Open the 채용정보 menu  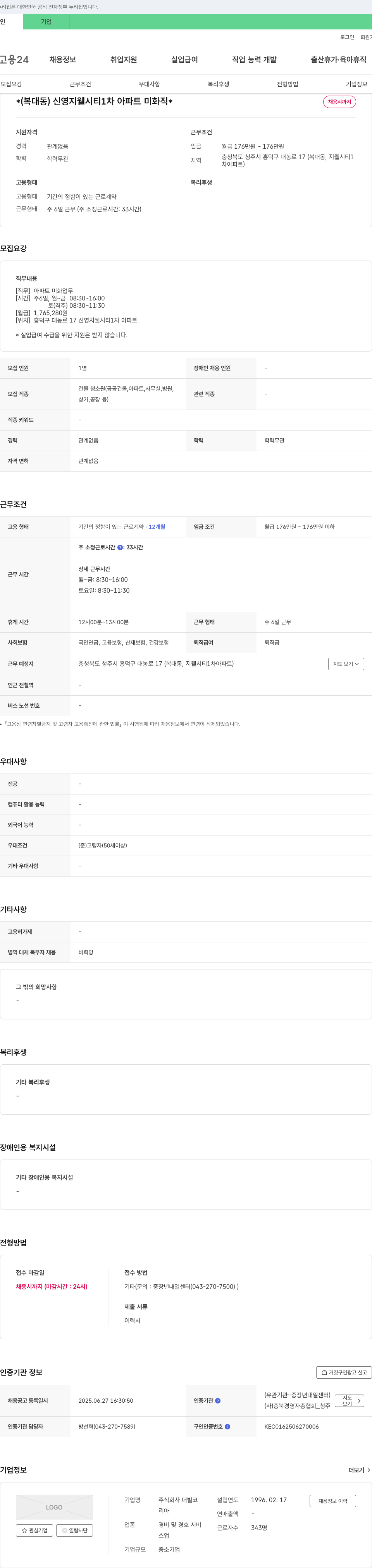point(63,60)
